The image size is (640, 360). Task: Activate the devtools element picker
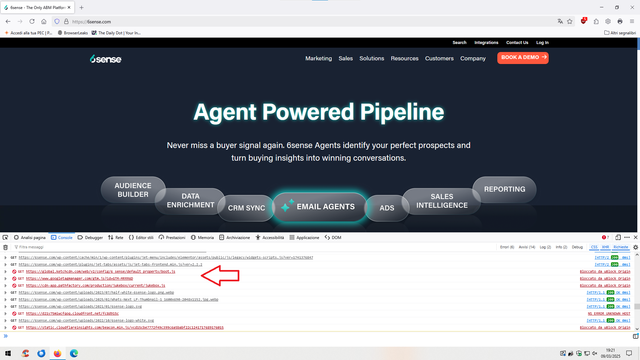point(5,237)
